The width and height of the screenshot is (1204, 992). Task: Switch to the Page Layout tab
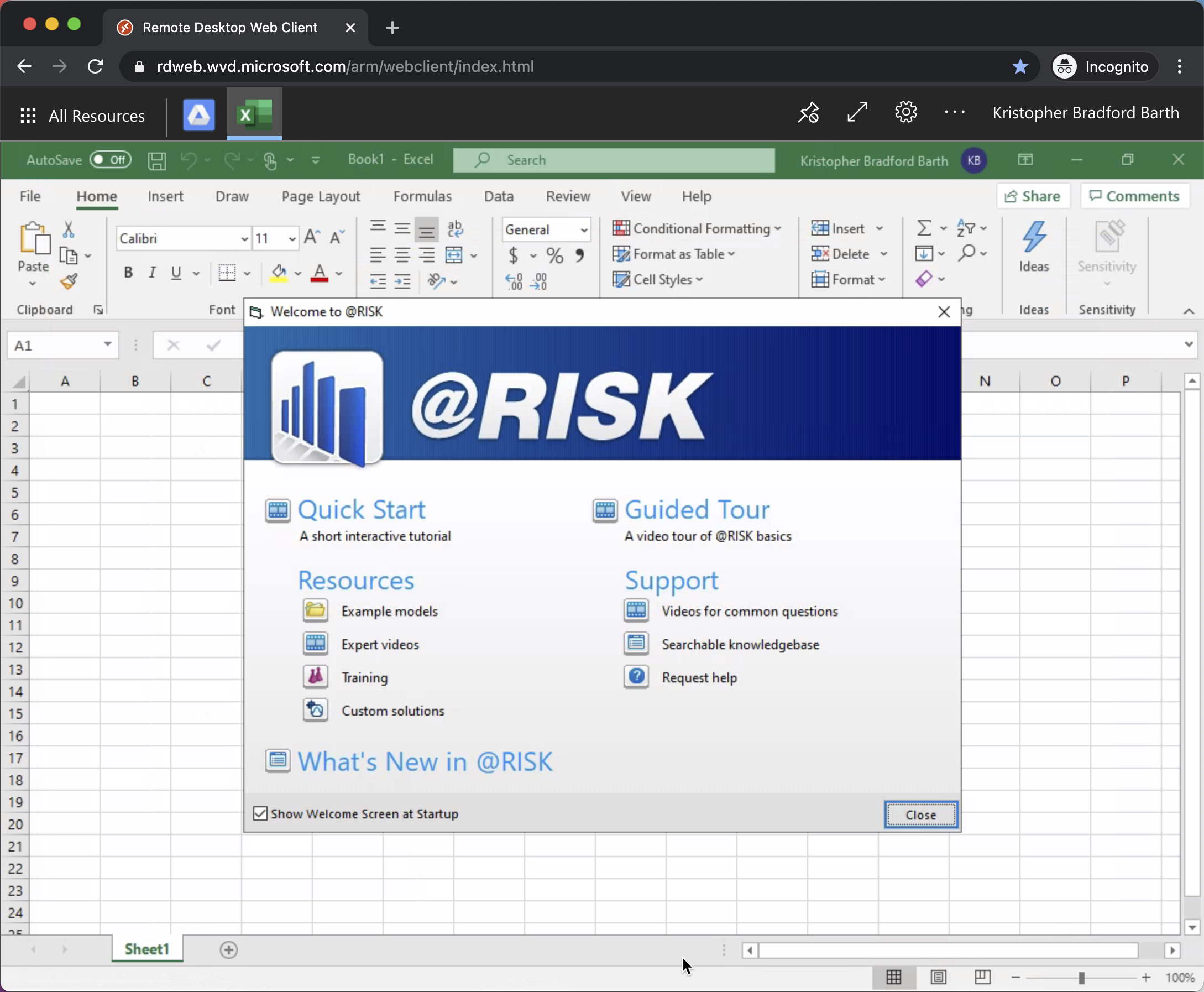click(x=321, y=196)
